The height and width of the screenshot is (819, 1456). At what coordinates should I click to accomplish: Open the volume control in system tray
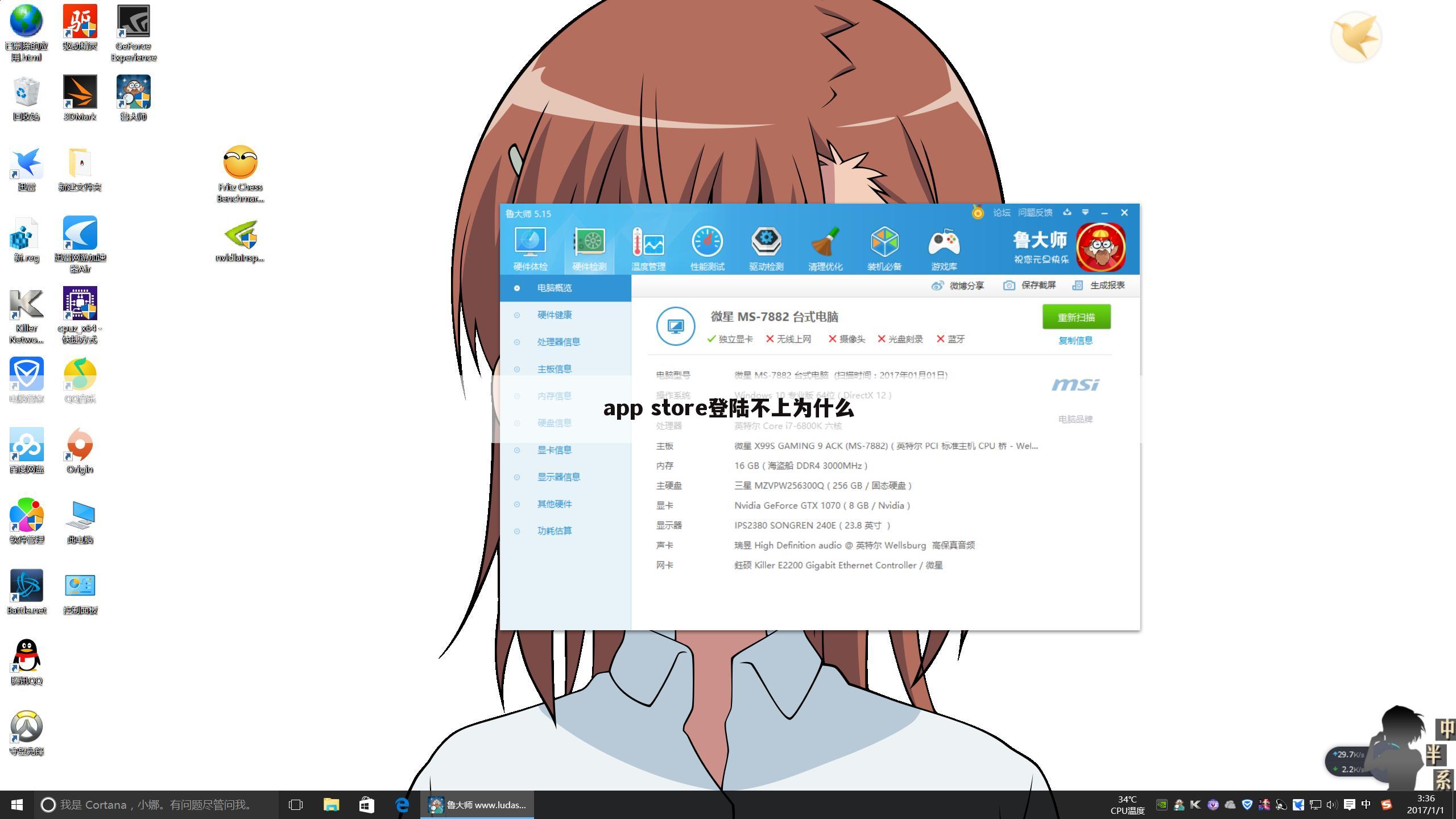1331,804
